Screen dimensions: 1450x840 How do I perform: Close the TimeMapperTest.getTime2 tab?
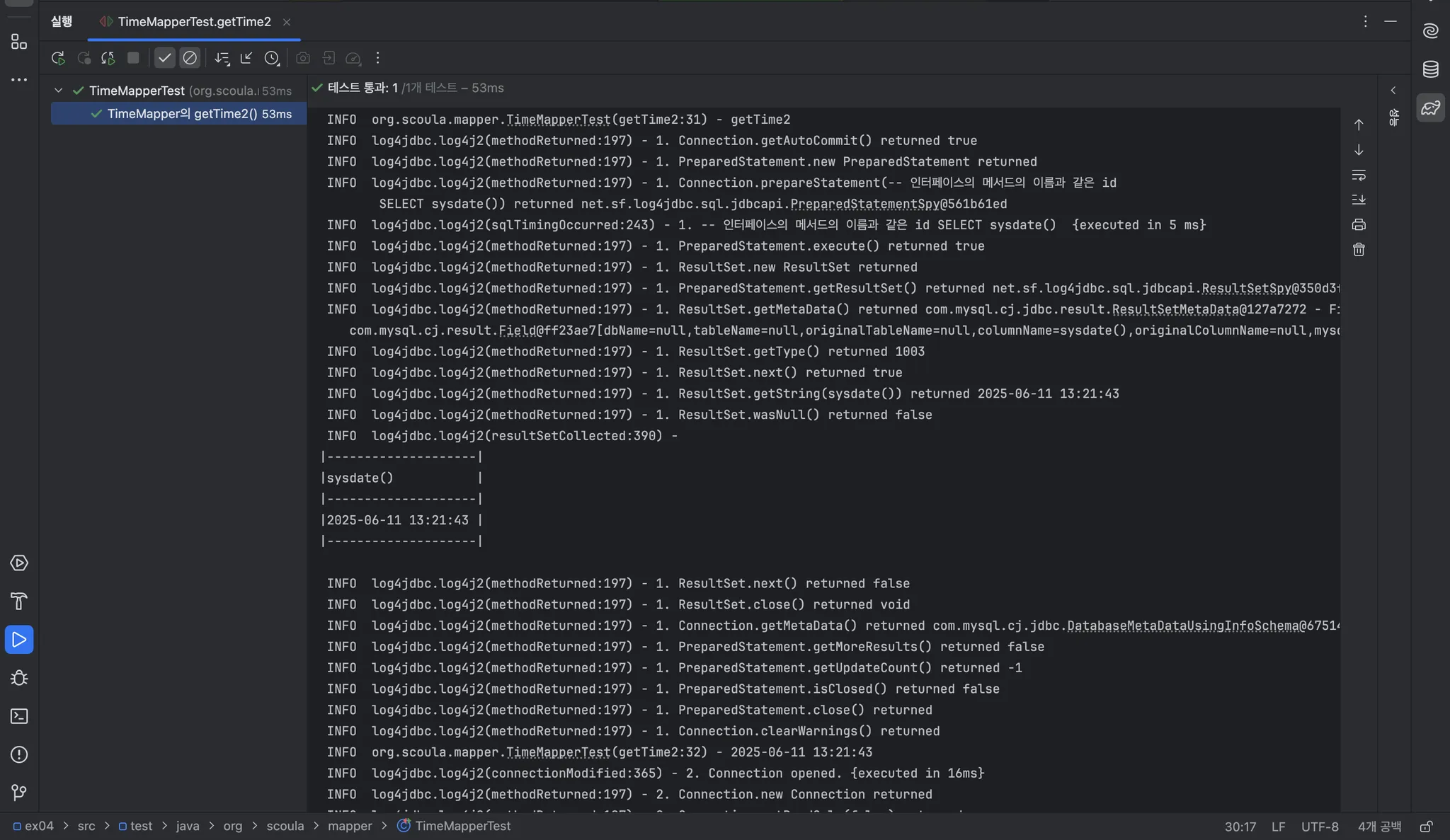coord(287,22)
